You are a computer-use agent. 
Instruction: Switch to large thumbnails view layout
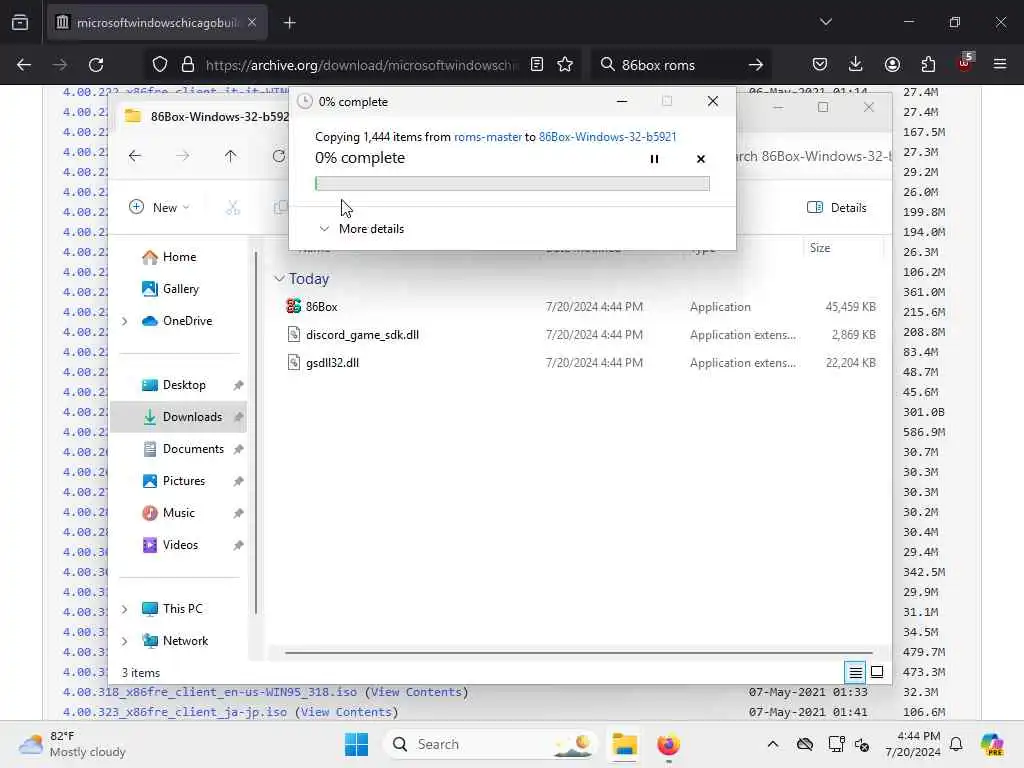877,672
